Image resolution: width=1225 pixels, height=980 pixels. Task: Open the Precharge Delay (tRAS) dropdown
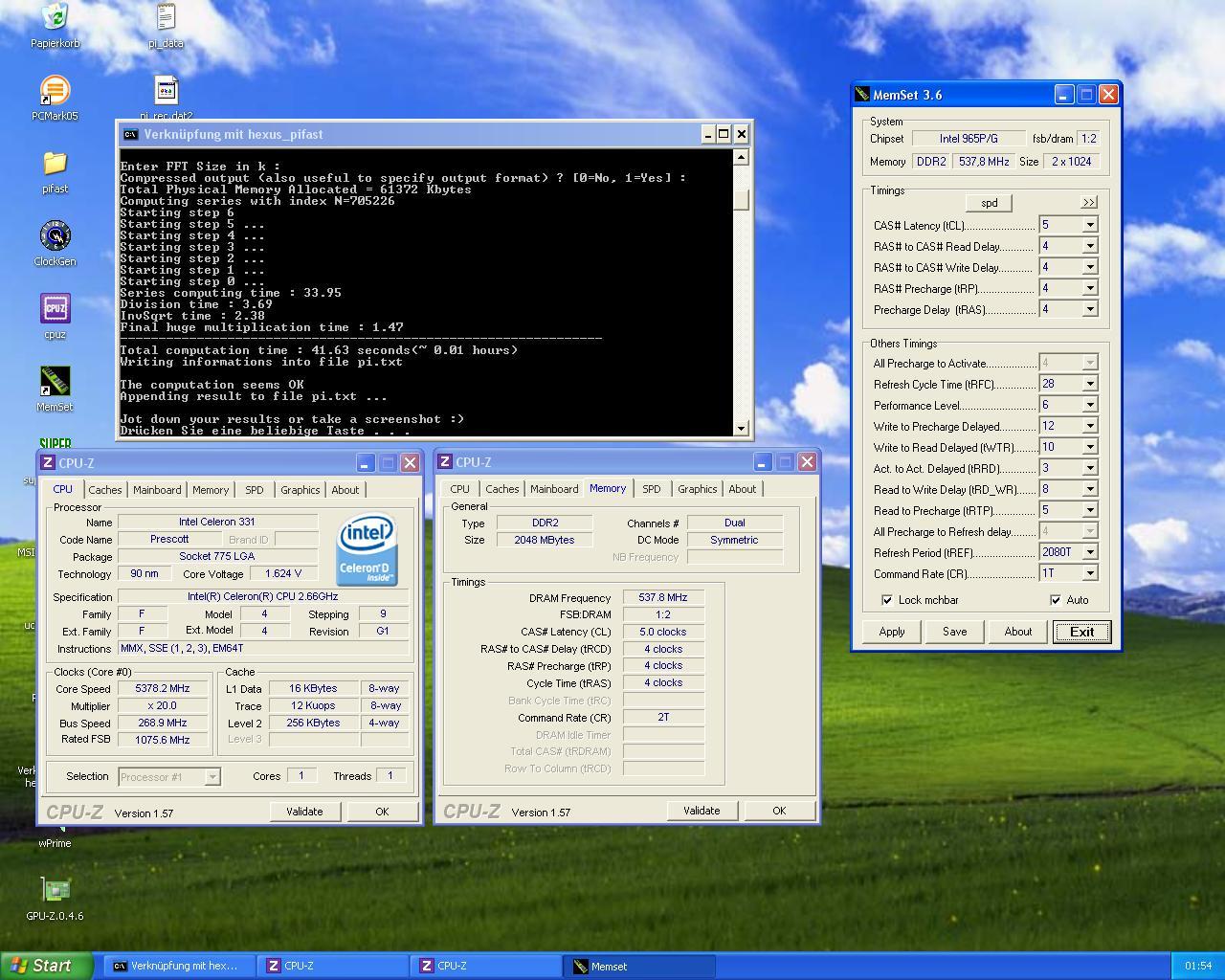tap(1089, 309)
